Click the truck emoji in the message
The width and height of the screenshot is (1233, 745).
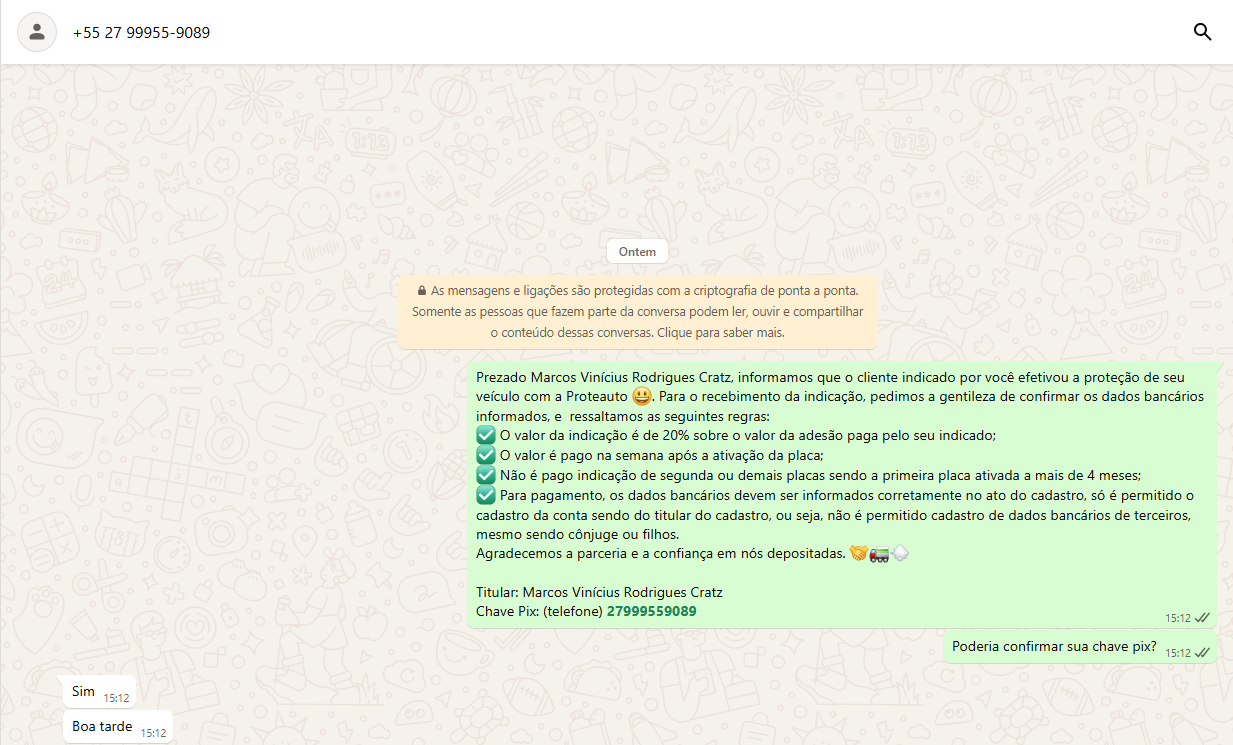[x=877, y=553]
